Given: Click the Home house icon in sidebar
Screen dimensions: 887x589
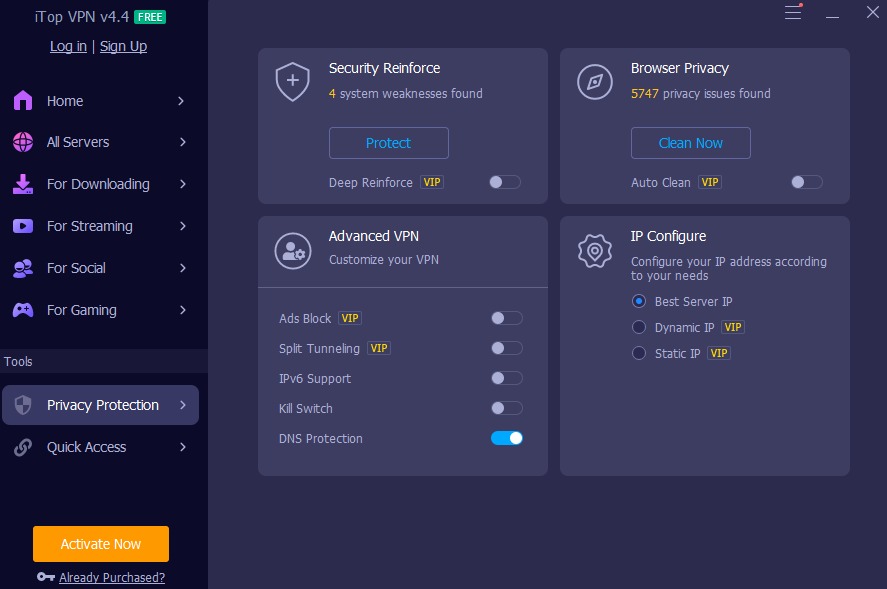Looking at the screenshot, I should [22, 101].
